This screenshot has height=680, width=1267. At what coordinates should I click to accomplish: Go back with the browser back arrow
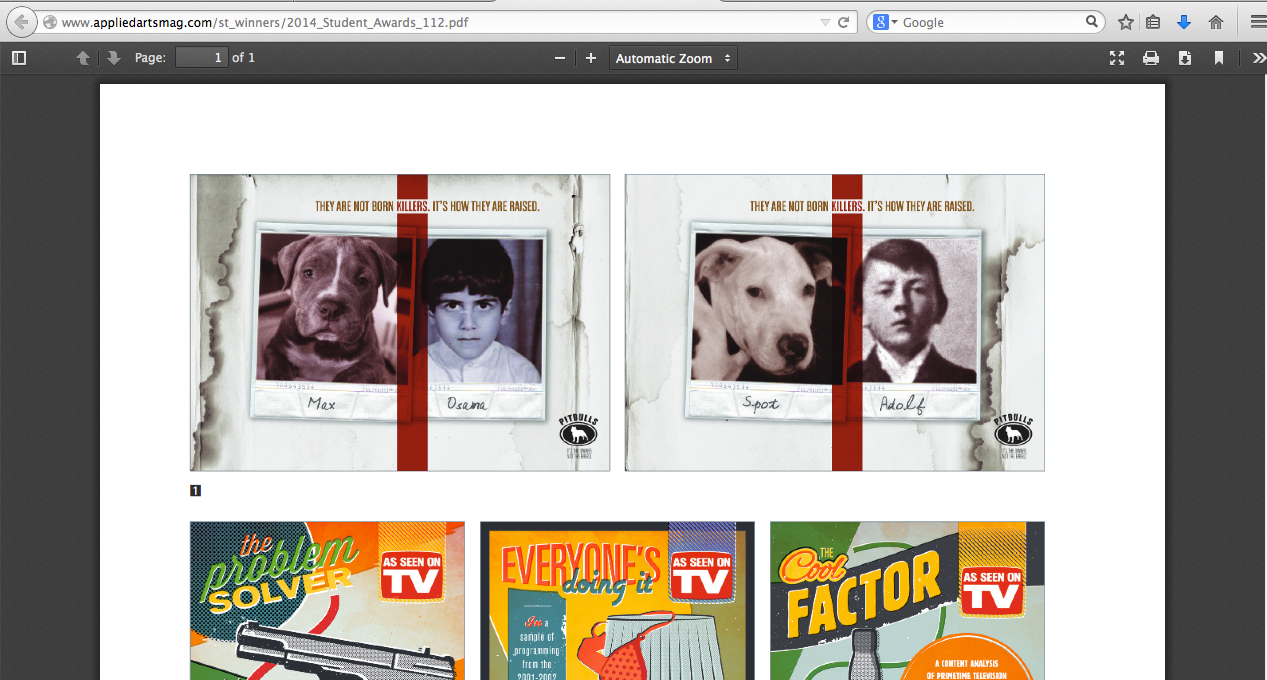pyautogui.click(x=20, y=22)
